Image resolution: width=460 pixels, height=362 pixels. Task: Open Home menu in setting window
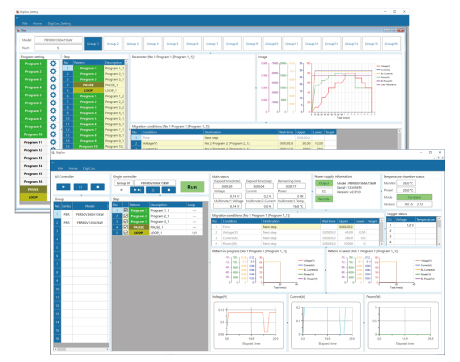(x=37, y=23)
